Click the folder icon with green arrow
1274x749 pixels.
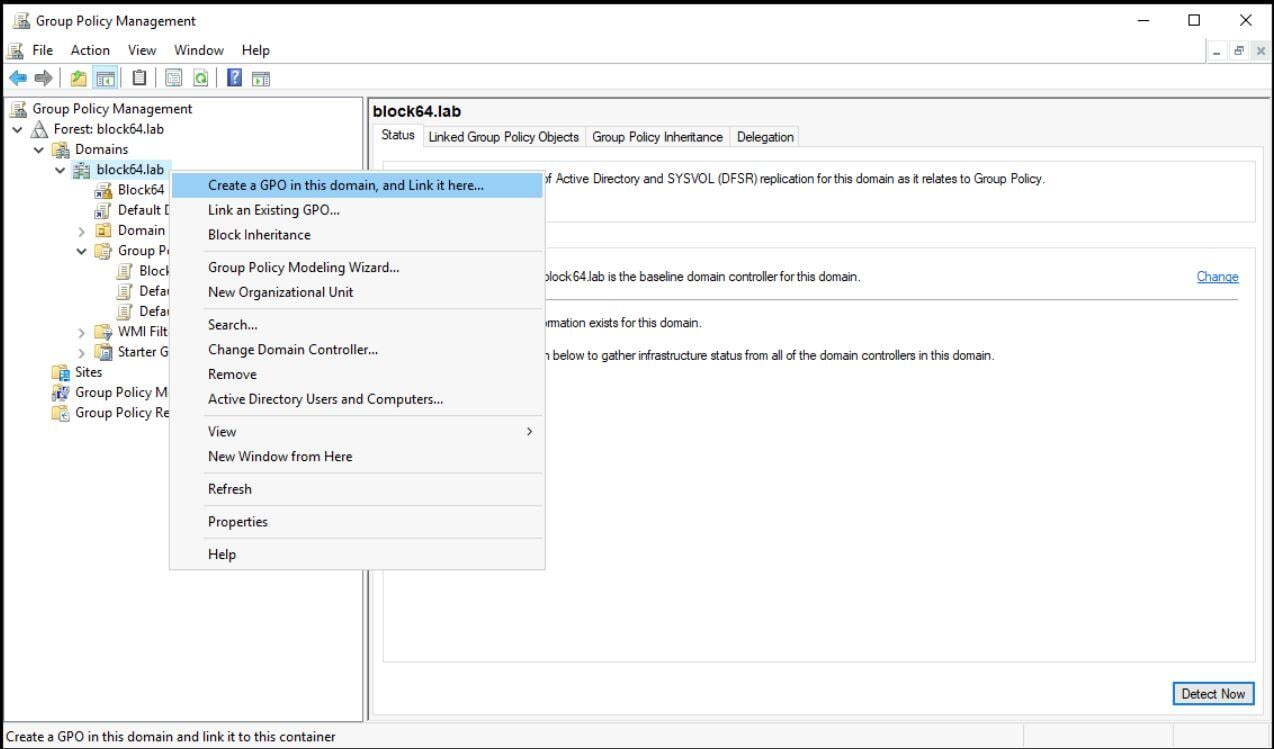tap(80, 77)
